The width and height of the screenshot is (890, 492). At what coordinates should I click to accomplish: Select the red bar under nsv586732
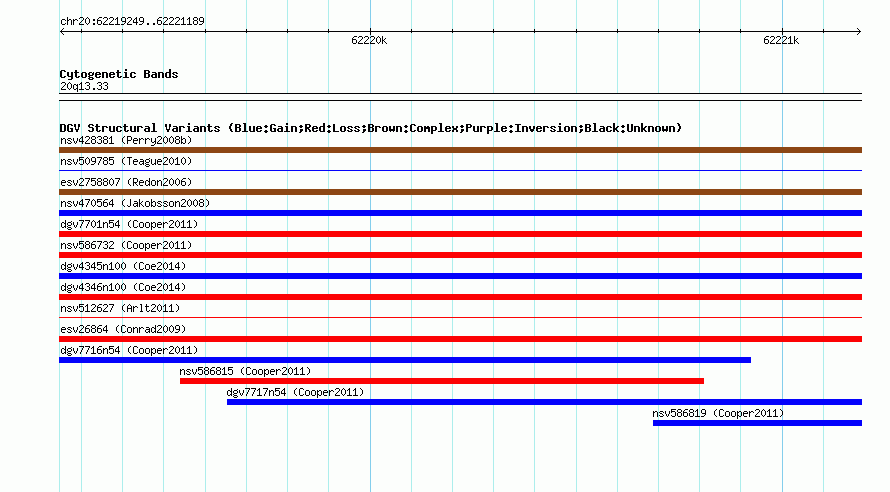pyautogui.click(x=460, y=255)
